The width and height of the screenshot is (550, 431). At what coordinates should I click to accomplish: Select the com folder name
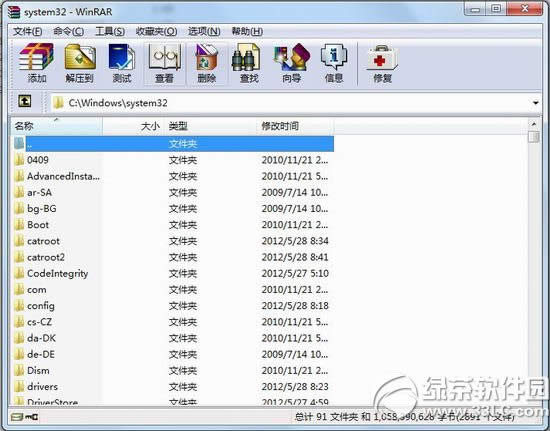pos(36,290)
